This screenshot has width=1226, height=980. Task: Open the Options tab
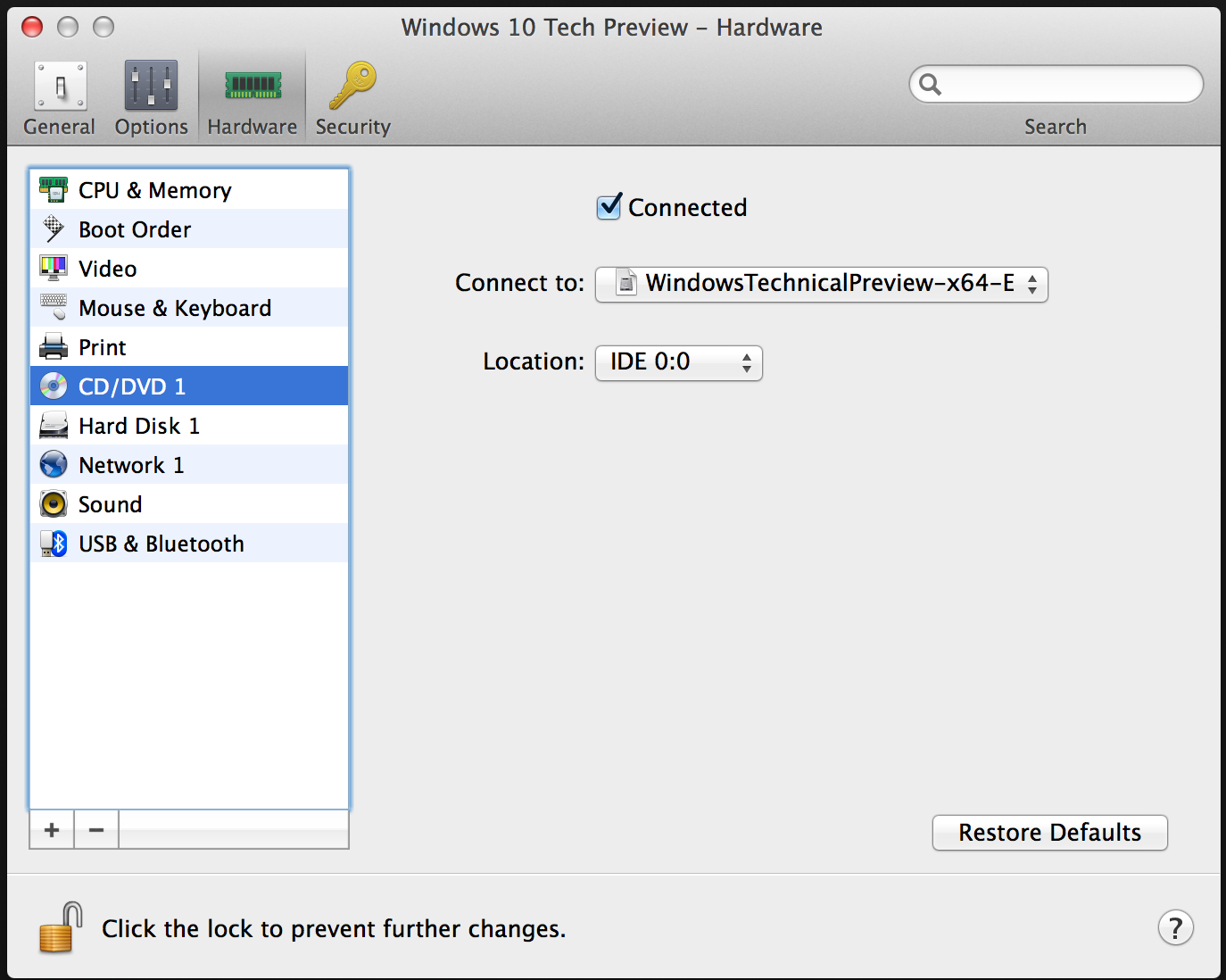pyautogui.click(x=151, y=98)
